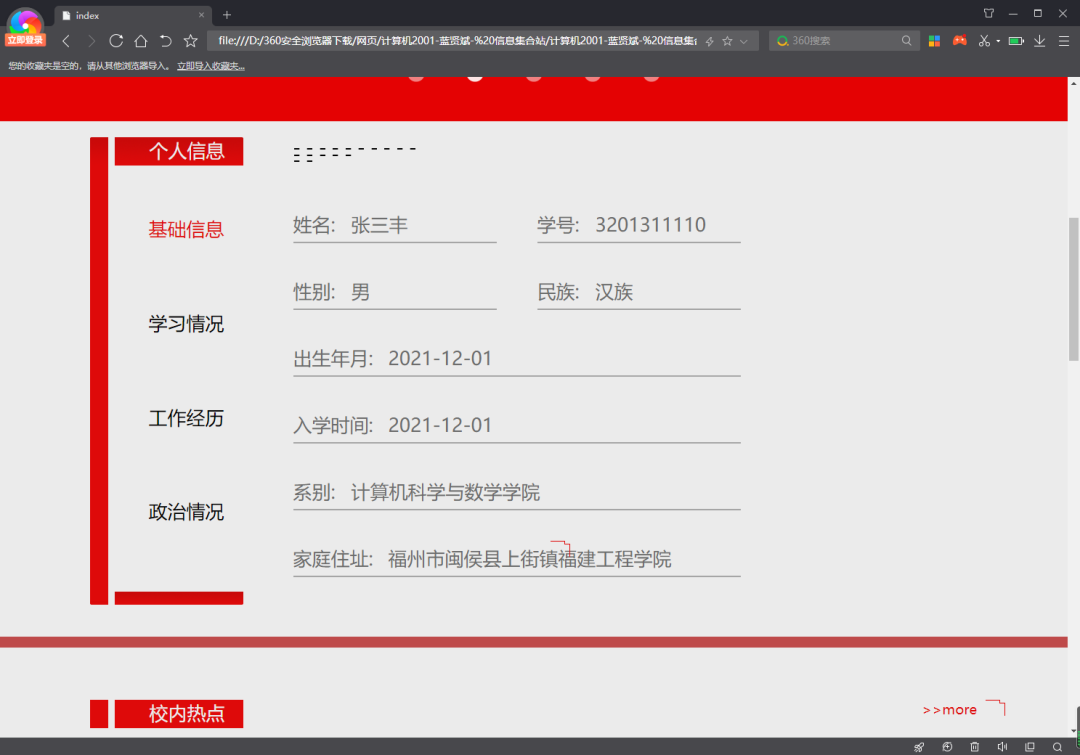Image resolution: width=1080 pixels, height=755 pixels.
Task: Open the colorful apps grid icon
Action: pos(934,41)
